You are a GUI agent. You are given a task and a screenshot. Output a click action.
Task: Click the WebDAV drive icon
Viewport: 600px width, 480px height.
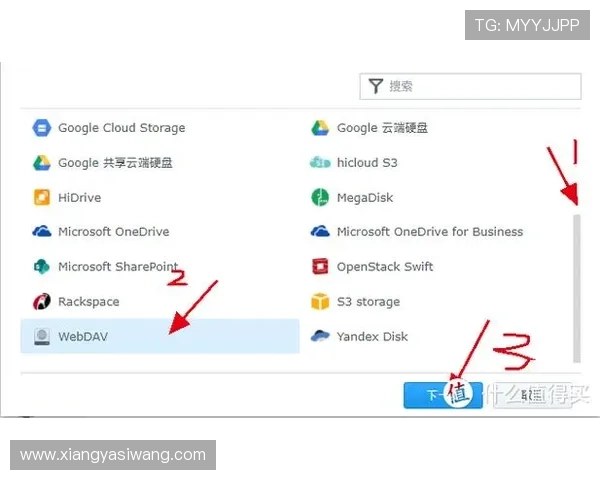click(x=42, y=336)
